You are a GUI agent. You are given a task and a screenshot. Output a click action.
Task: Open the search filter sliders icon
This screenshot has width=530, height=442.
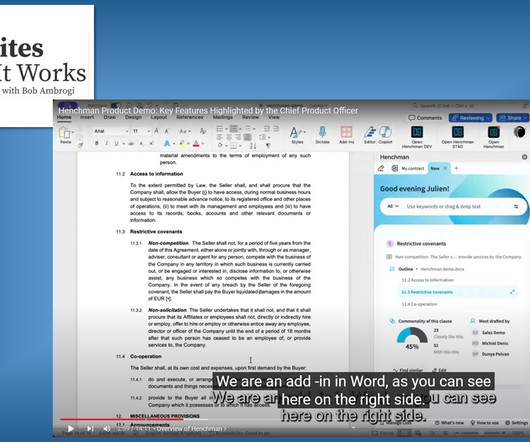(516, 206)
